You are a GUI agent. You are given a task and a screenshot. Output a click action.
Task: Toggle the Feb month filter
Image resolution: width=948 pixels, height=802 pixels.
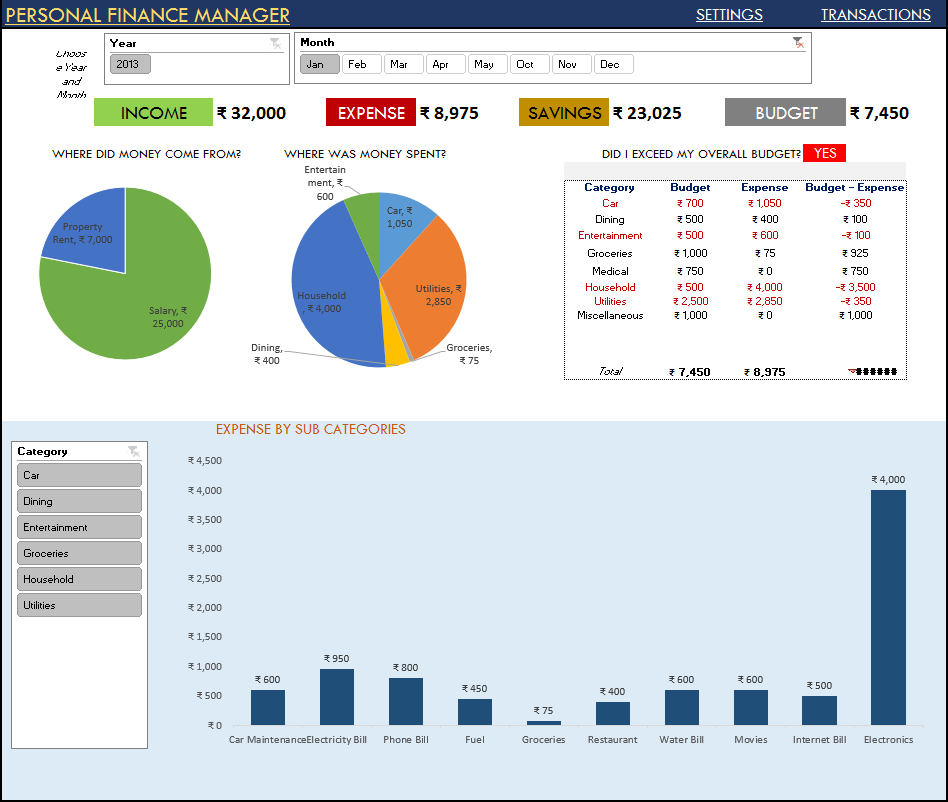point(361,63)
